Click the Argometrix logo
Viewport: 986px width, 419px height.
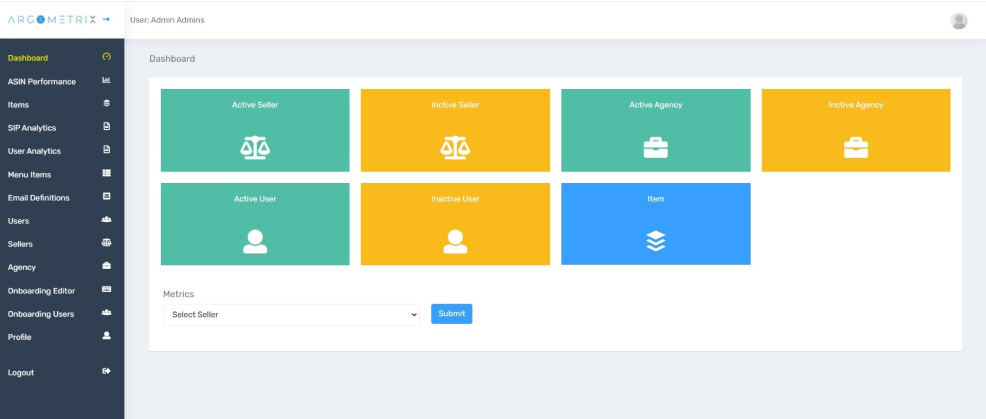pos(51,20)
